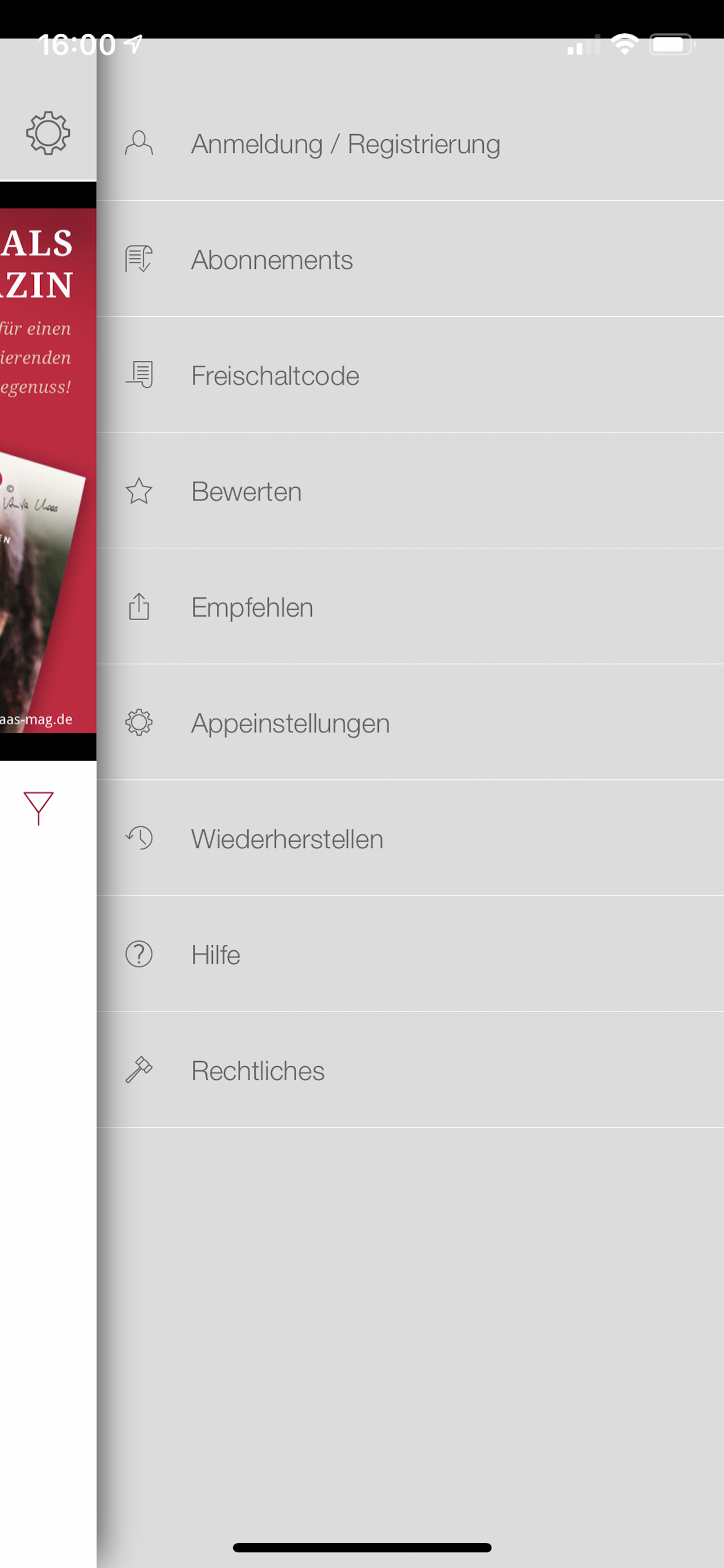Screen dimensions: 724x1568
Task: Tap the gavel icon beside Rechtliches
Action: tap(139, 1070)
